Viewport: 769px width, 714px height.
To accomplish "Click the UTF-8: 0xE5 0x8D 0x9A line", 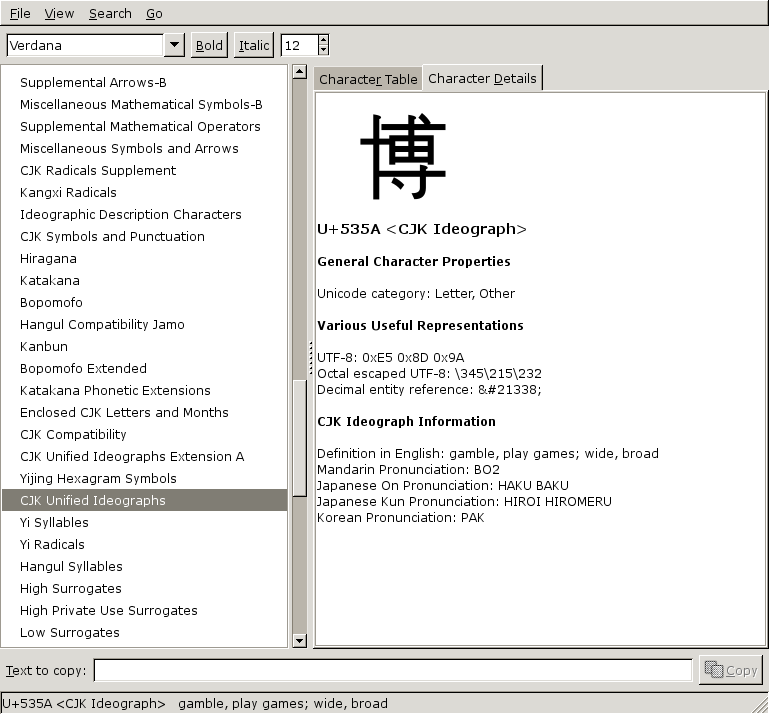I will (x=390, y=357).
